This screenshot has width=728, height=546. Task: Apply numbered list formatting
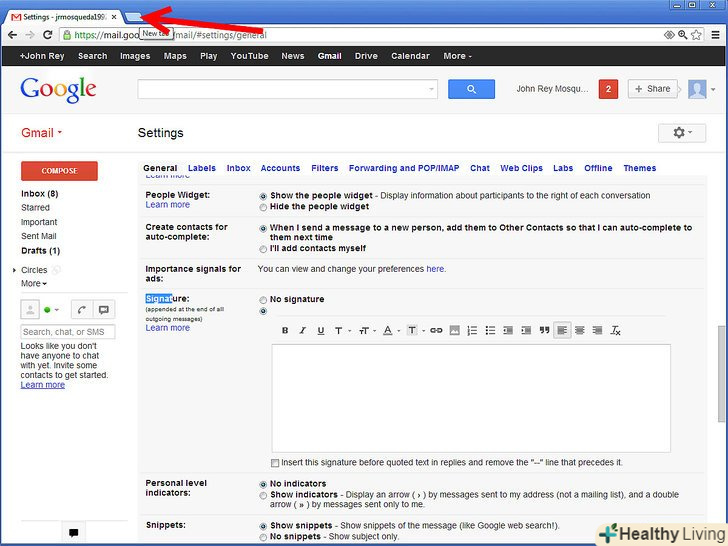pos(472,331)
